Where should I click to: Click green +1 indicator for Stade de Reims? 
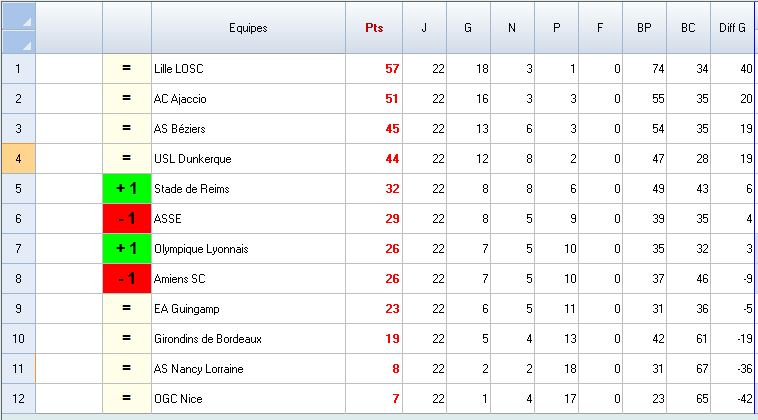pyautogui.click(x=127, y=189)
